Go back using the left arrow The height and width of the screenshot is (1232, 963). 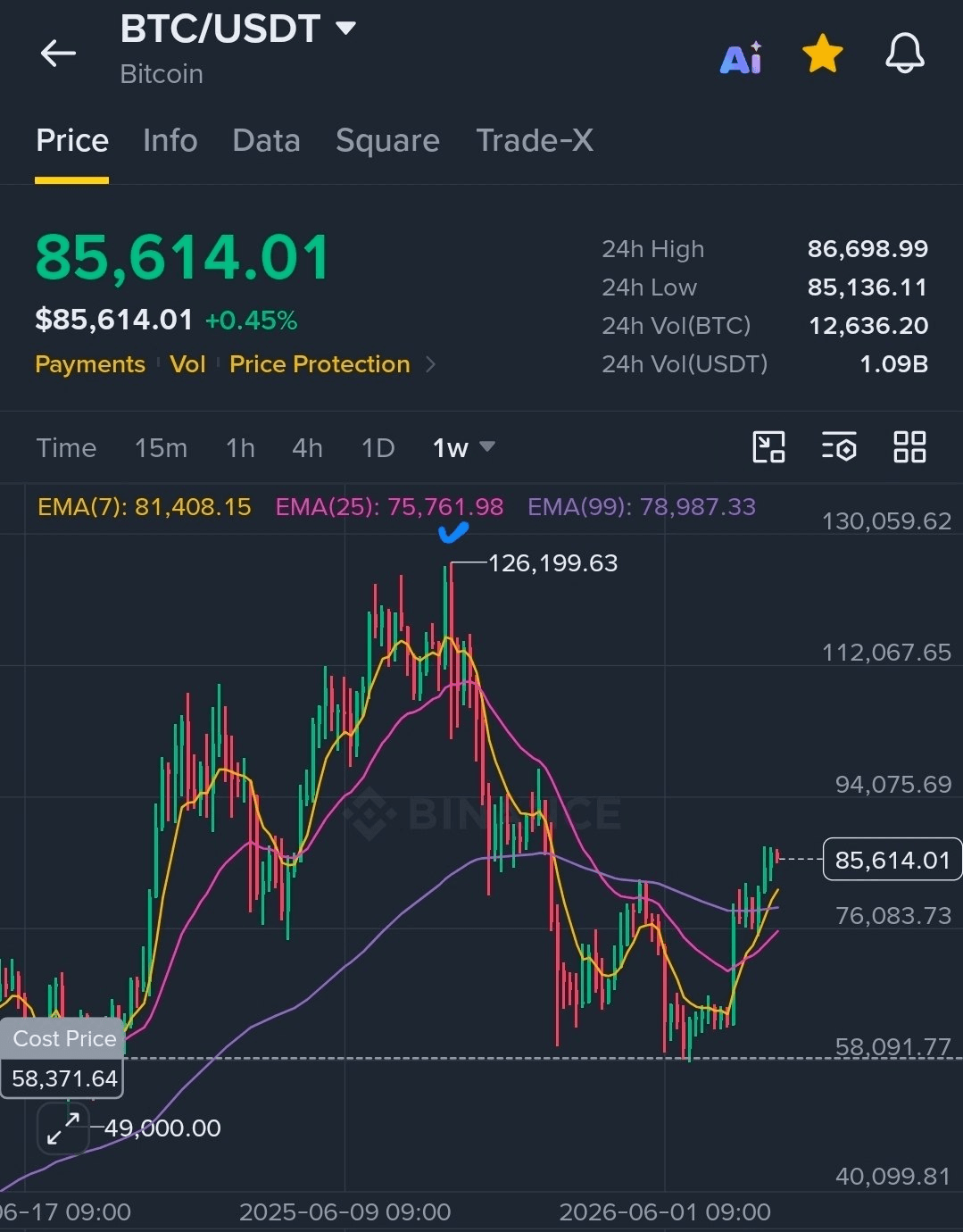point(58,54)
